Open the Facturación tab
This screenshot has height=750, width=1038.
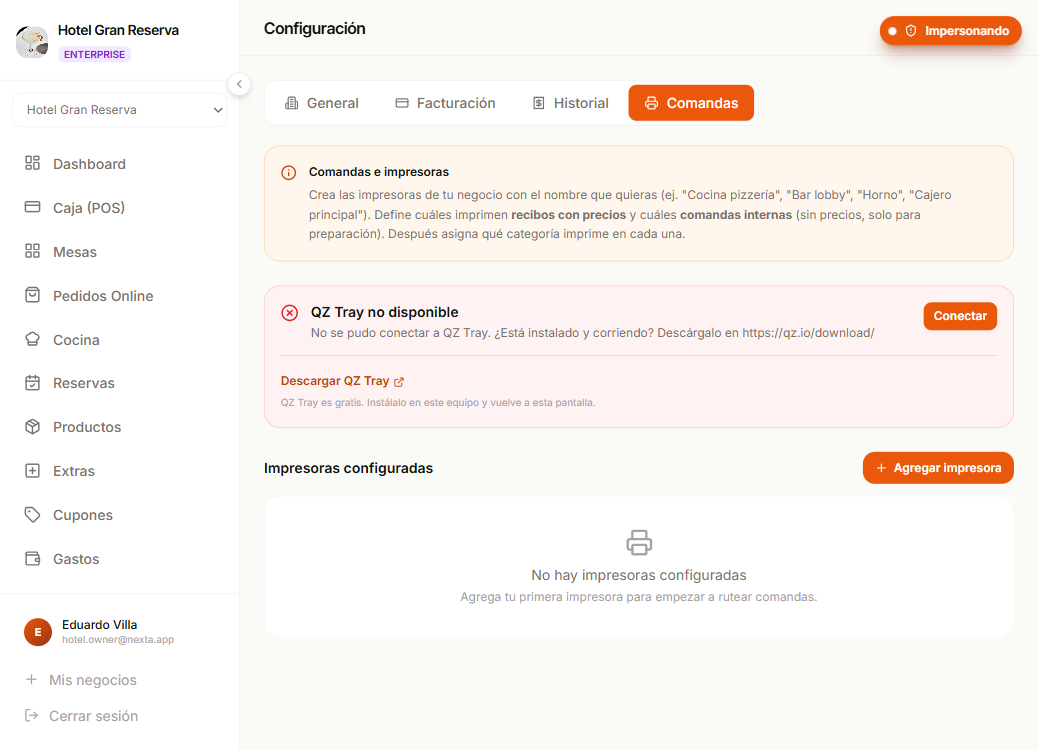[446, 103]
